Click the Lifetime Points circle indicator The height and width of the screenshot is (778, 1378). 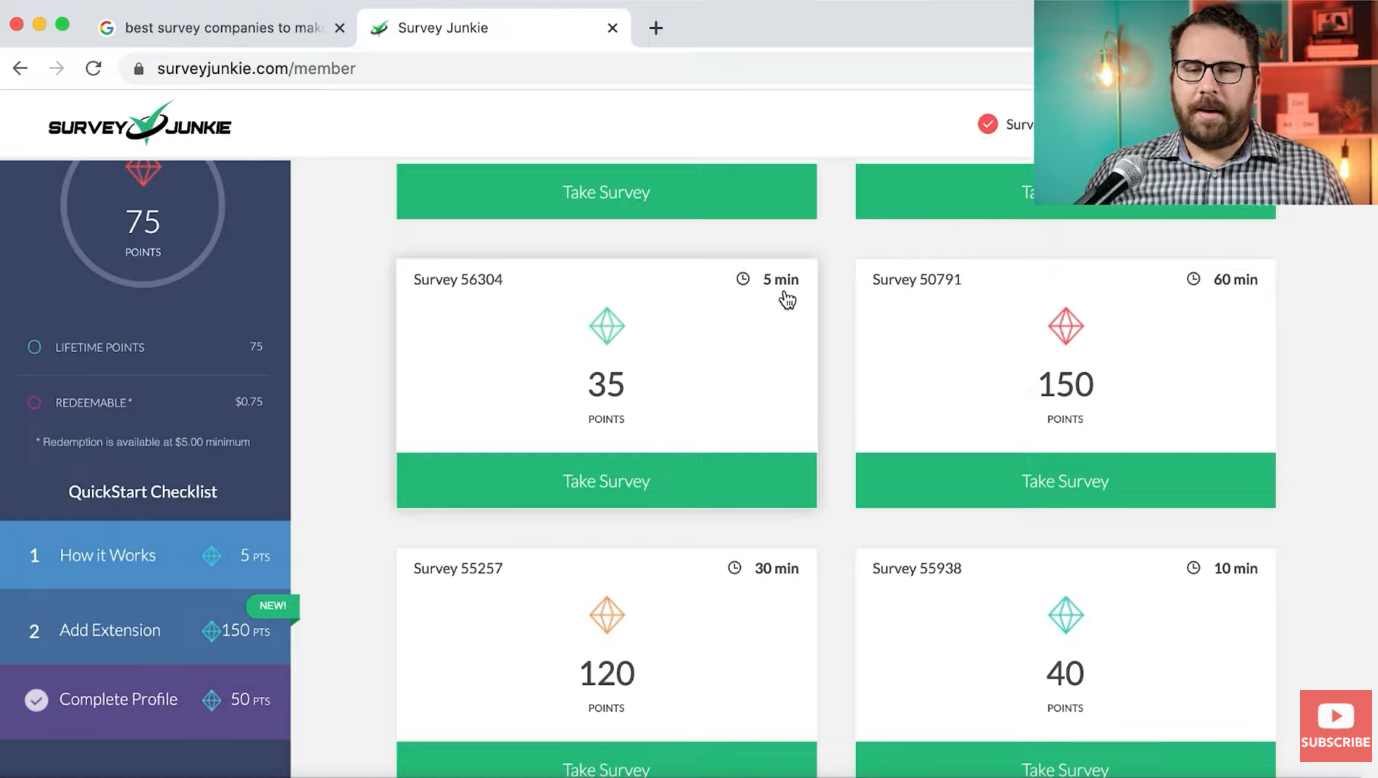point(35,347)
